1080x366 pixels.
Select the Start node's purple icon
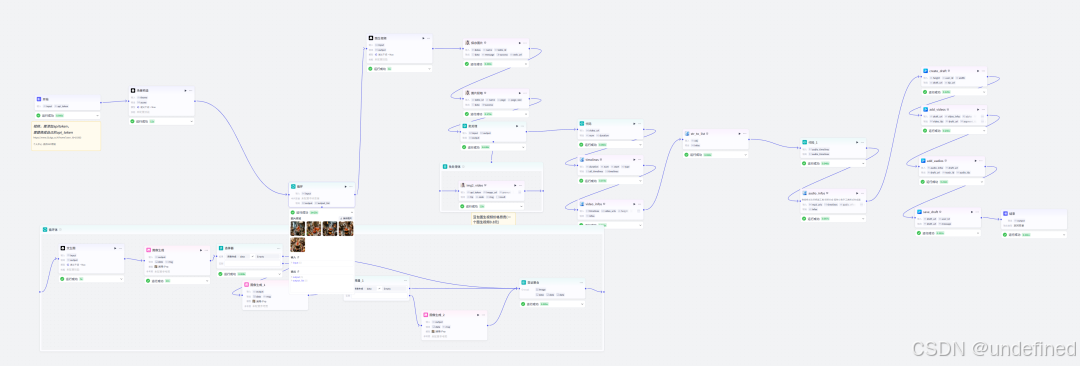tap(39, 99)
